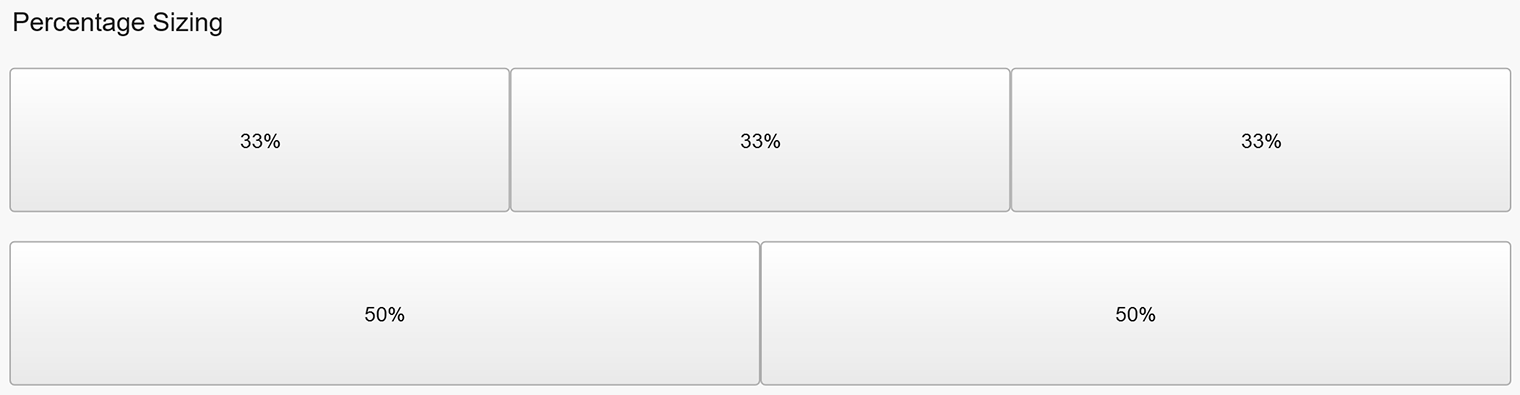Choose the 33% button below the heading
This screenshot has width=1520, height=395.
tap(260, 140)
